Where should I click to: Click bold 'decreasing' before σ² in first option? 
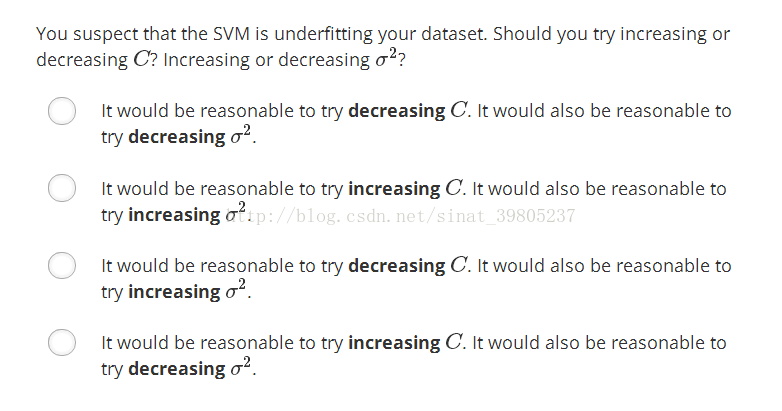[177, 137]
